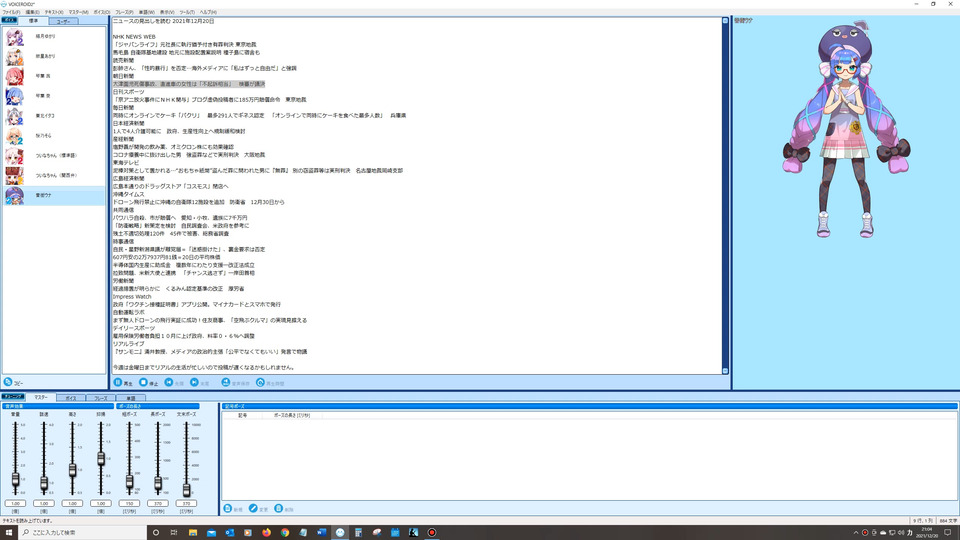This screenshot has height=540, width=960.
Task: Open Chrome from the taskbar
Action: (285, 533)
